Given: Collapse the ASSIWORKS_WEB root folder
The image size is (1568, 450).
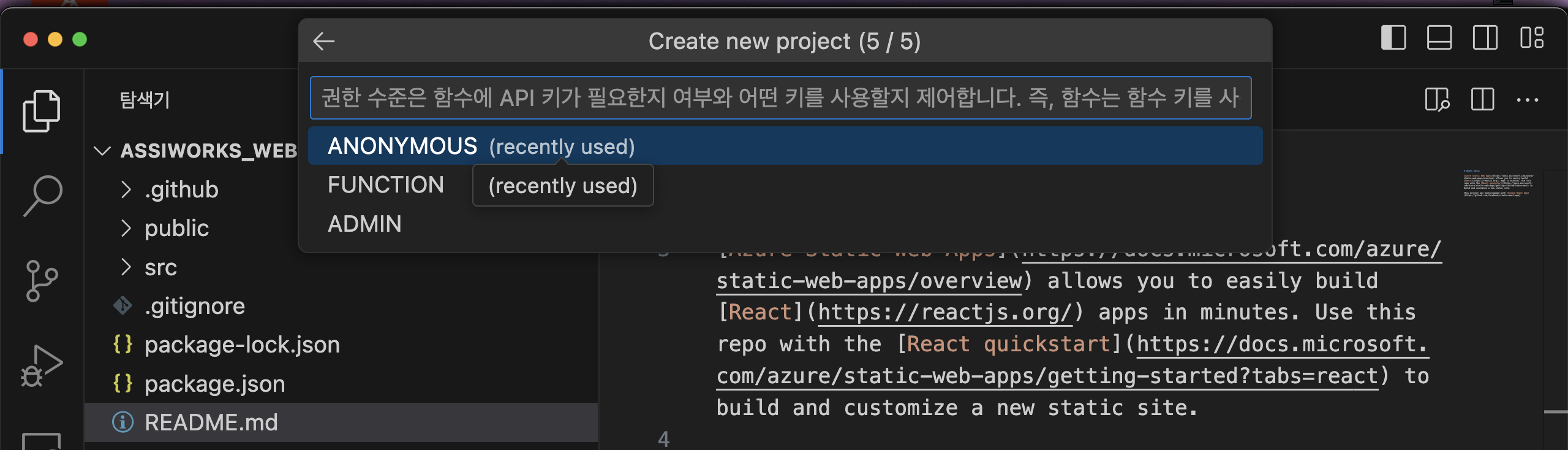Looking at the screenshot, I should tap(102, 151).
